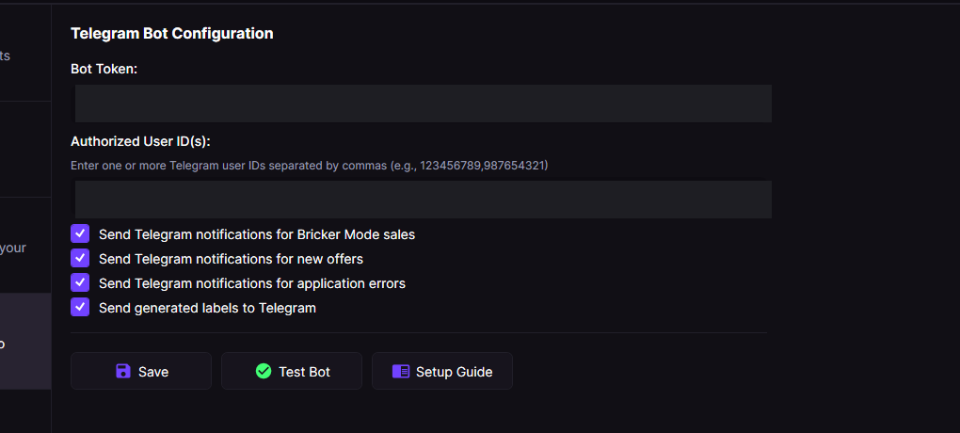Select the highlighted sidebar section at bottom left
The width and height of the screenshot is (960, 433).
(25, 341)
